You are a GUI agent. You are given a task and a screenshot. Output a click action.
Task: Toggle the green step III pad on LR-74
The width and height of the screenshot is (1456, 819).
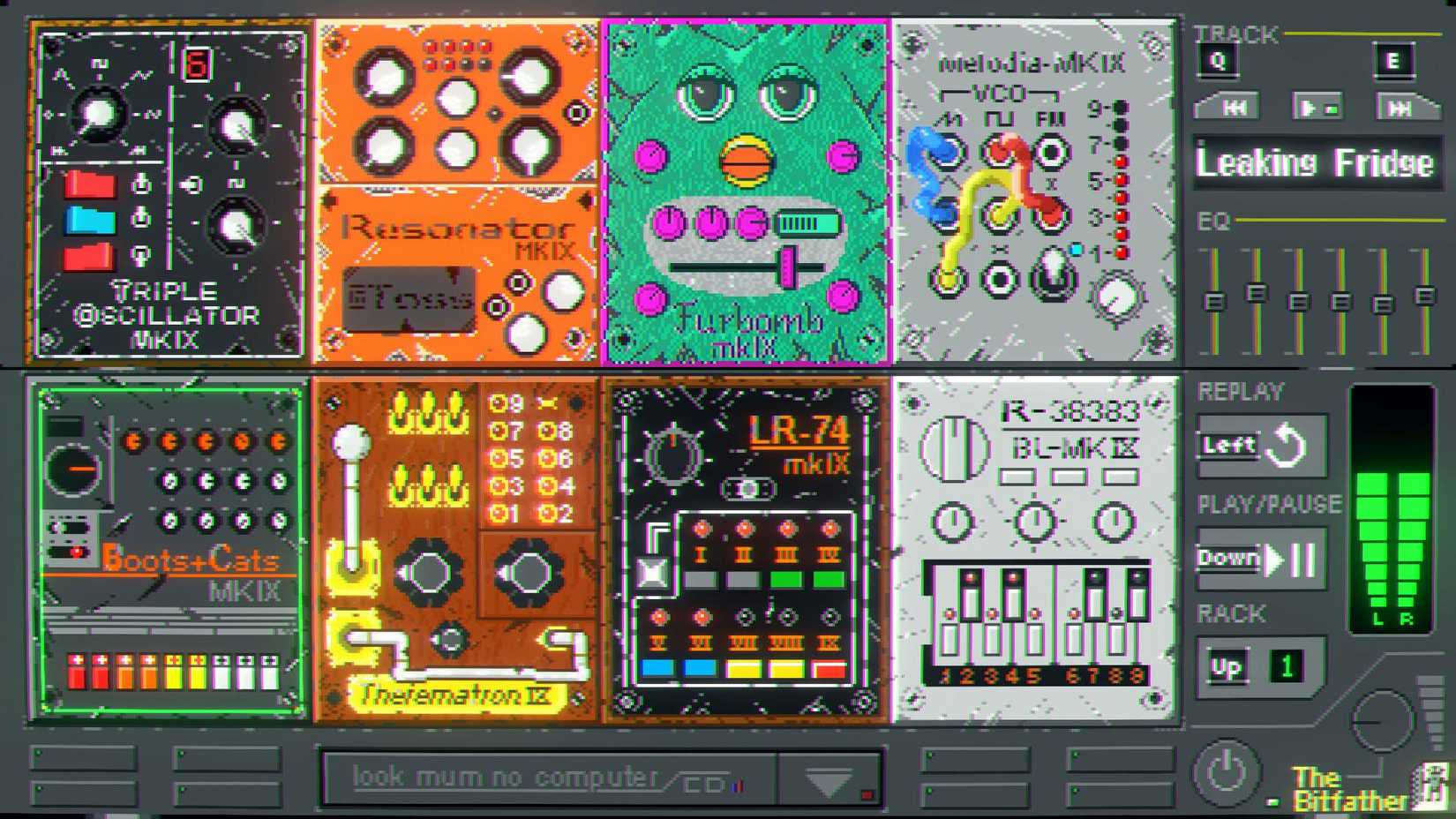(x=788, y=580)
